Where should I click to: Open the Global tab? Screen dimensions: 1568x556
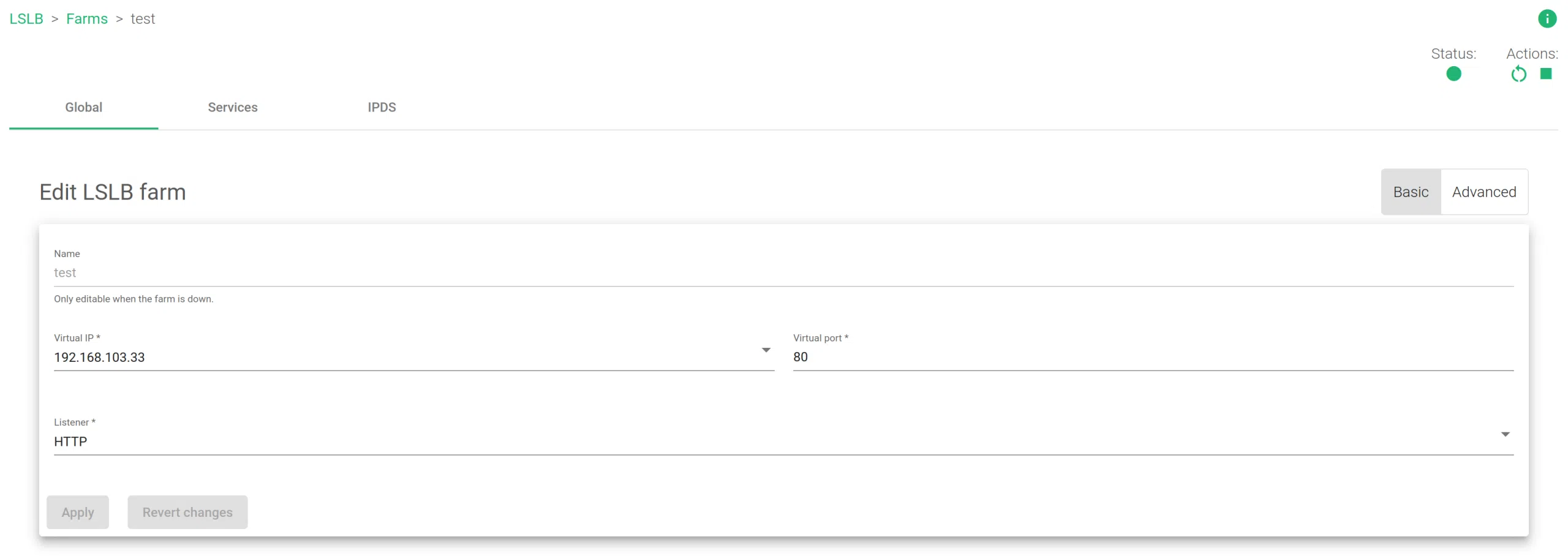(84, 108)
